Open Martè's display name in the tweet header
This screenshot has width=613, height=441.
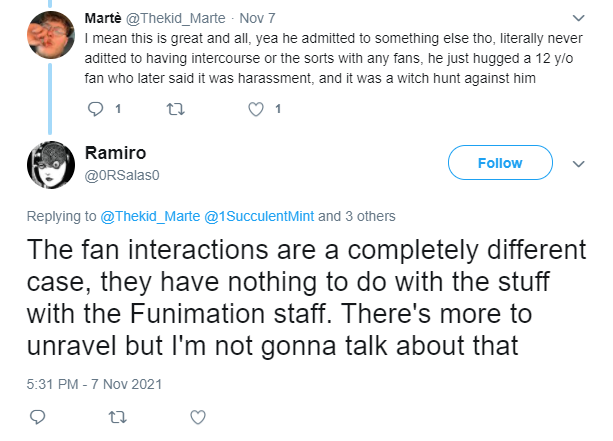103,18
